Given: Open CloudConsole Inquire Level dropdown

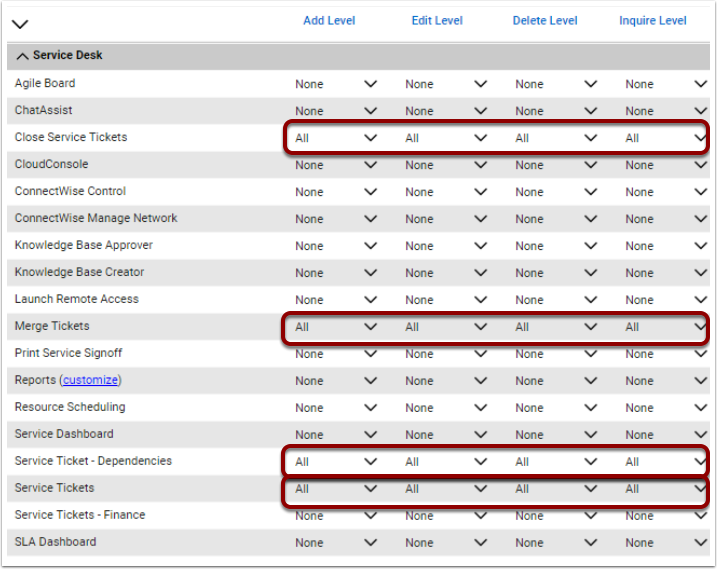Looking at the screenshot, I should click(x=666, y=165).
